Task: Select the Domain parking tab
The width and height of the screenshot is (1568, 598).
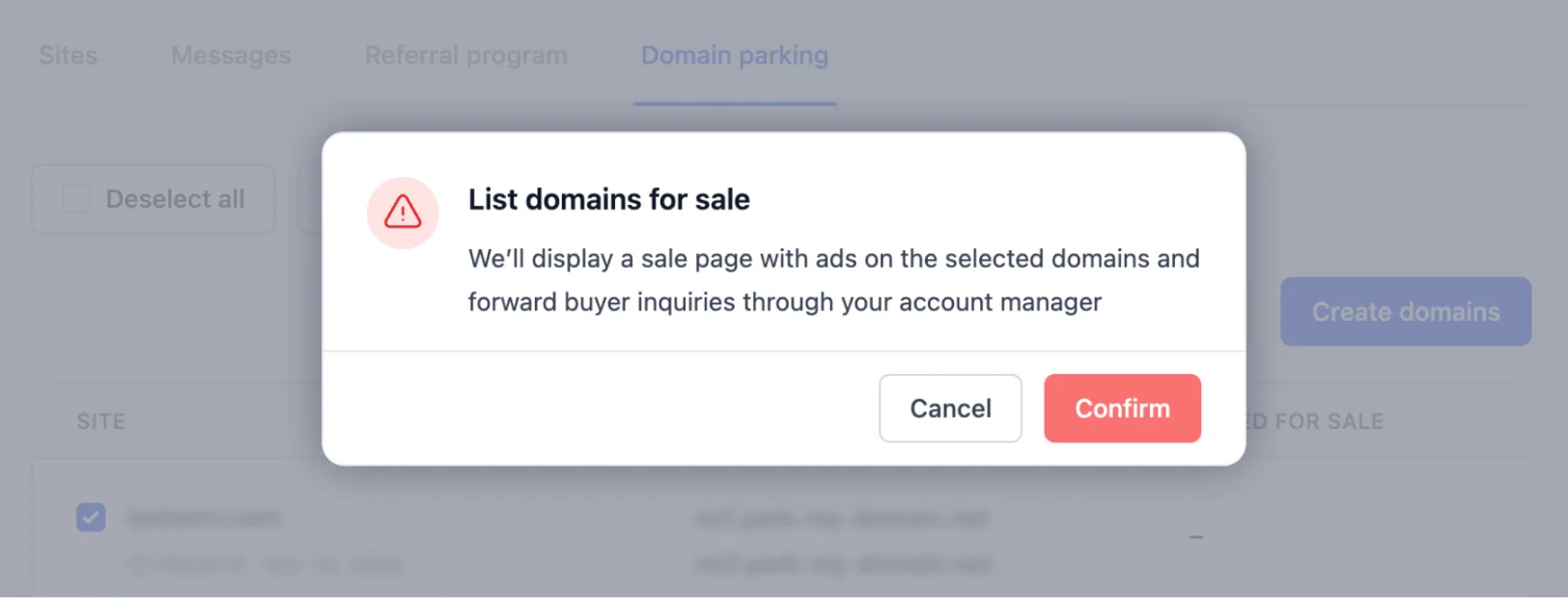Action: click(735, 55)
